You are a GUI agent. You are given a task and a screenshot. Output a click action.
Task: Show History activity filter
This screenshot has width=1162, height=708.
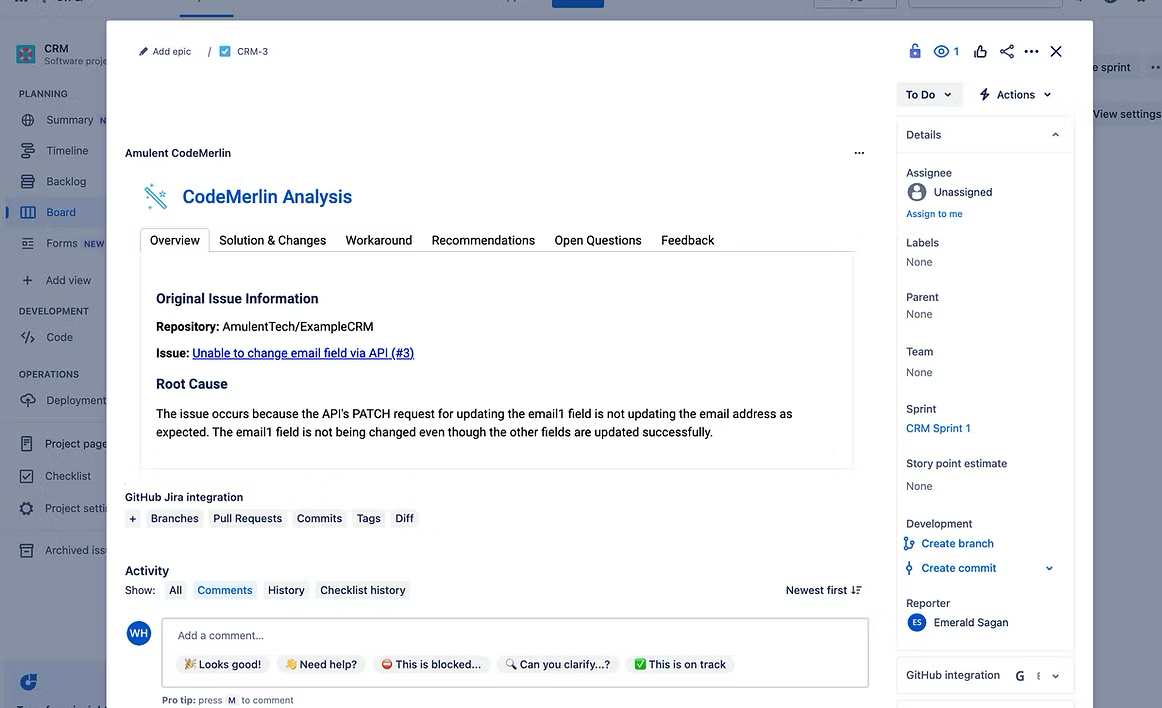286,591
